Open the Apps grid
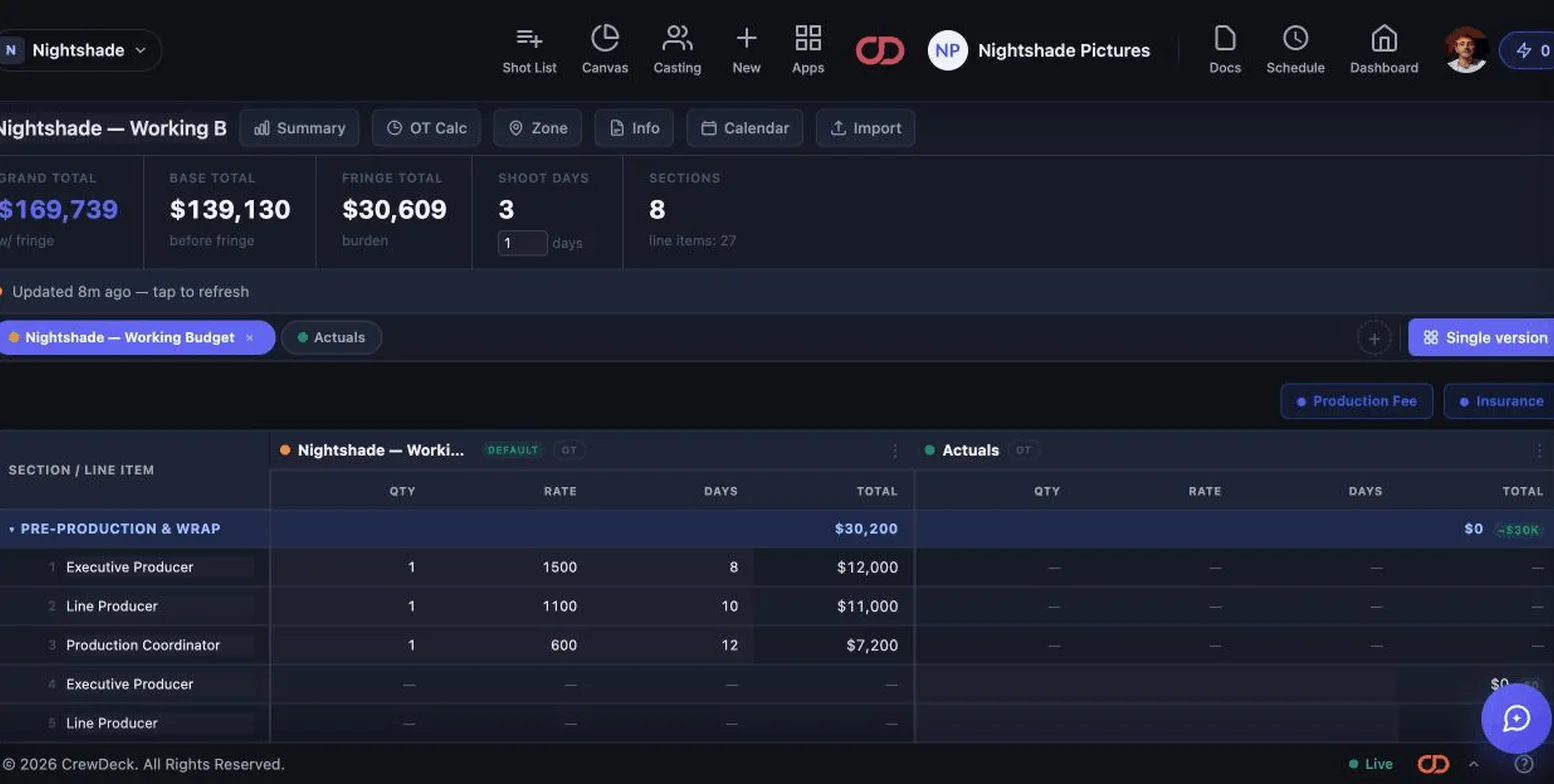The image size is (1554, 784). pos(808,50)
